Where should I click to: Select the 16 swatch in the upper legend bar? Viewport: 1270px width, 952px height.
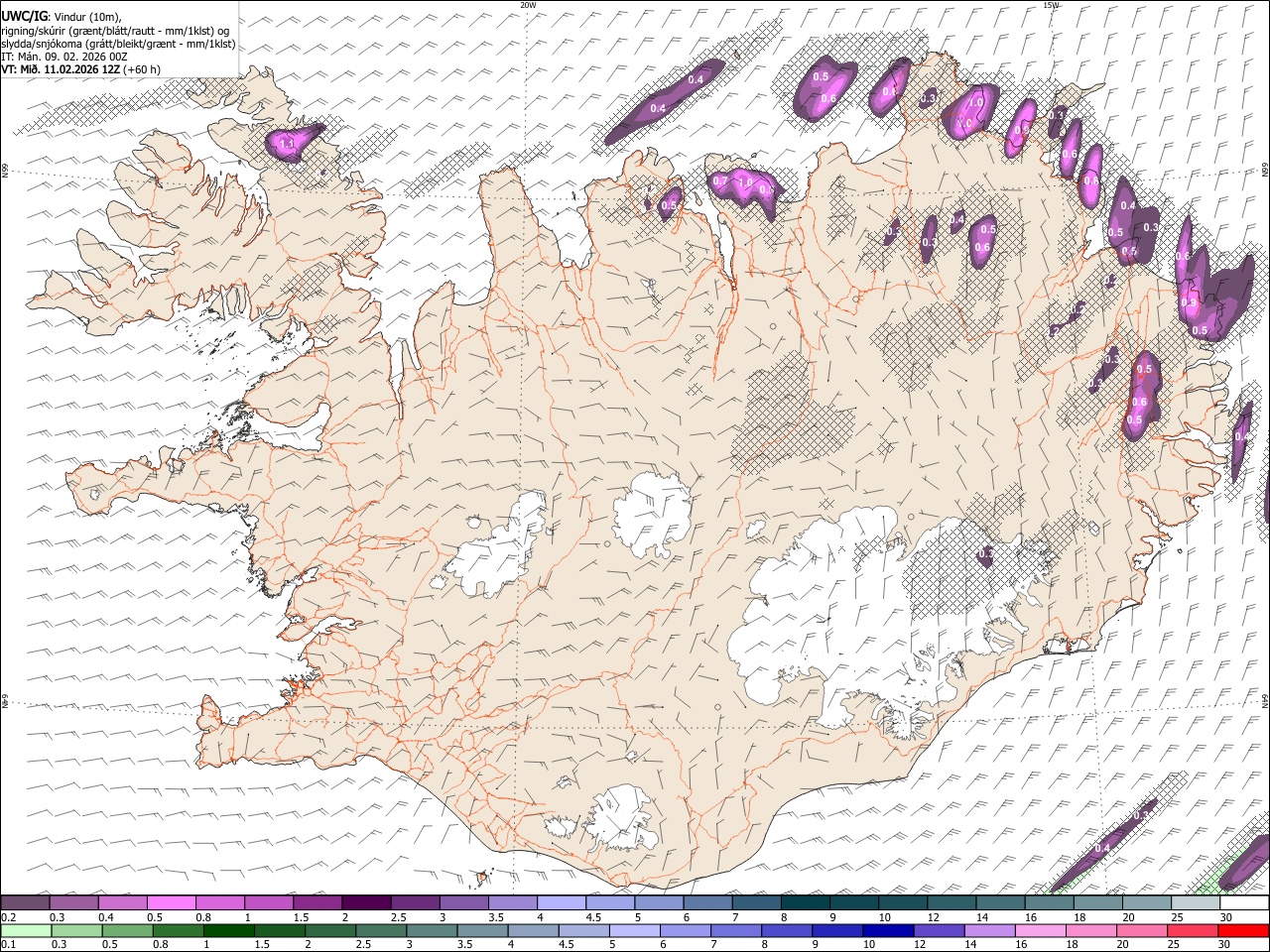pos(1050,902)
